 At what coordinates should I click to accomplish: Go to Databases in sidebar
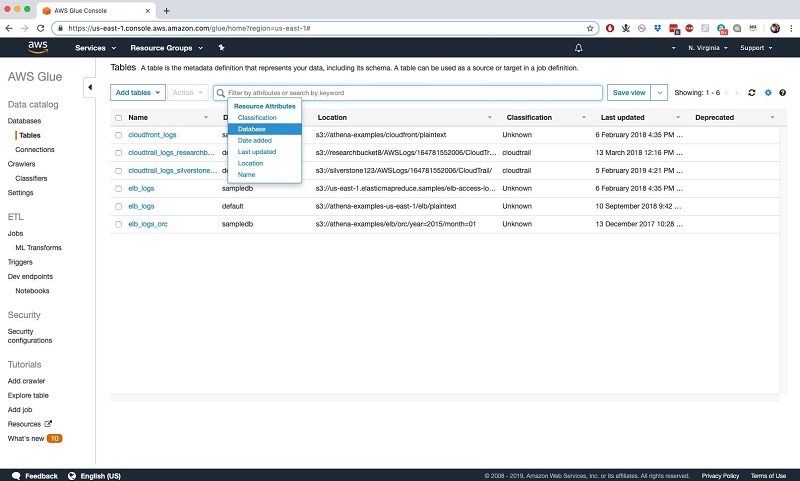[x=24, y=121]
